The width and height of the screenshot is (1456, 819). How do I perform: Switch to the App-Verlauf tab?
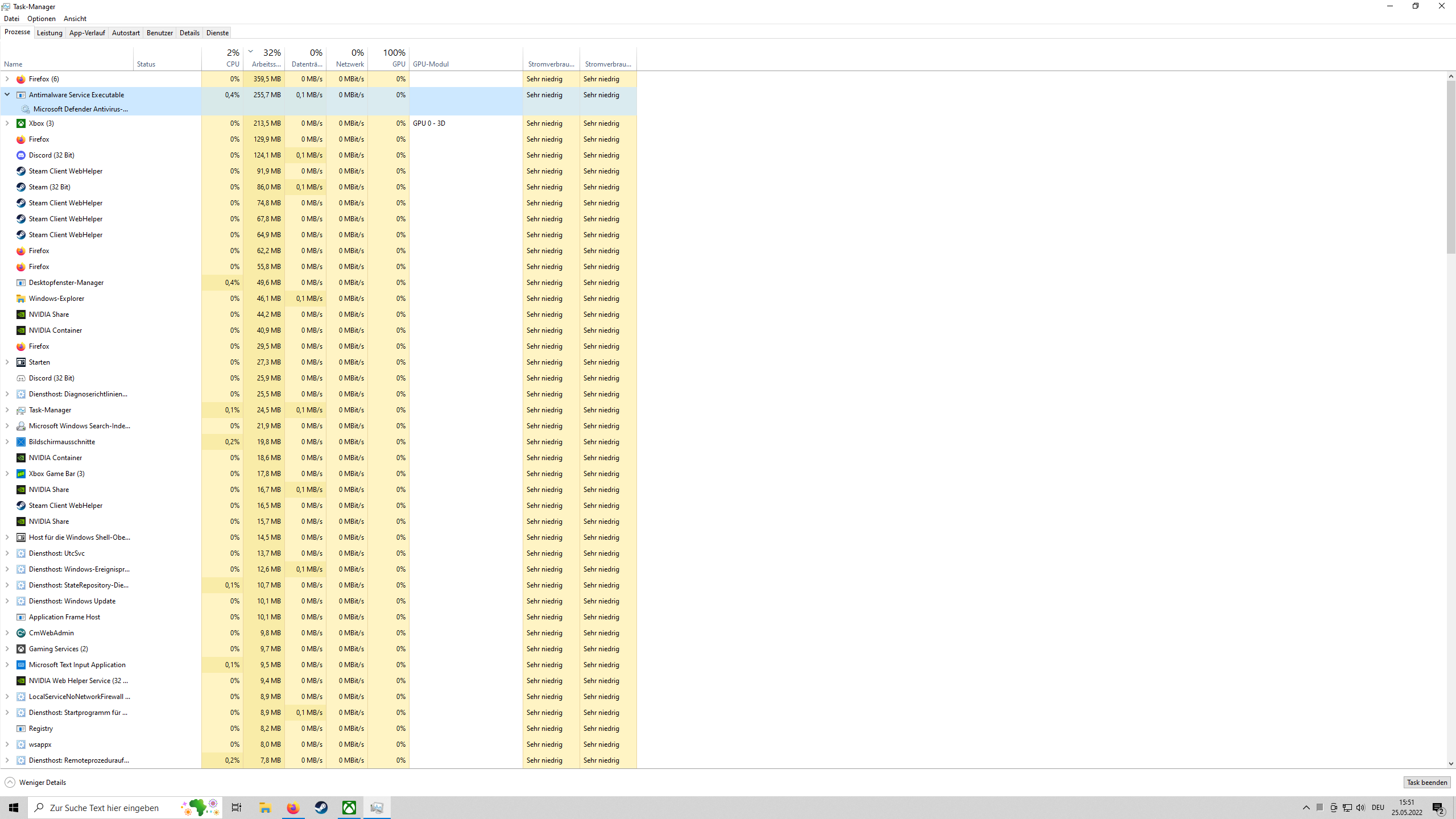[87, 33]
